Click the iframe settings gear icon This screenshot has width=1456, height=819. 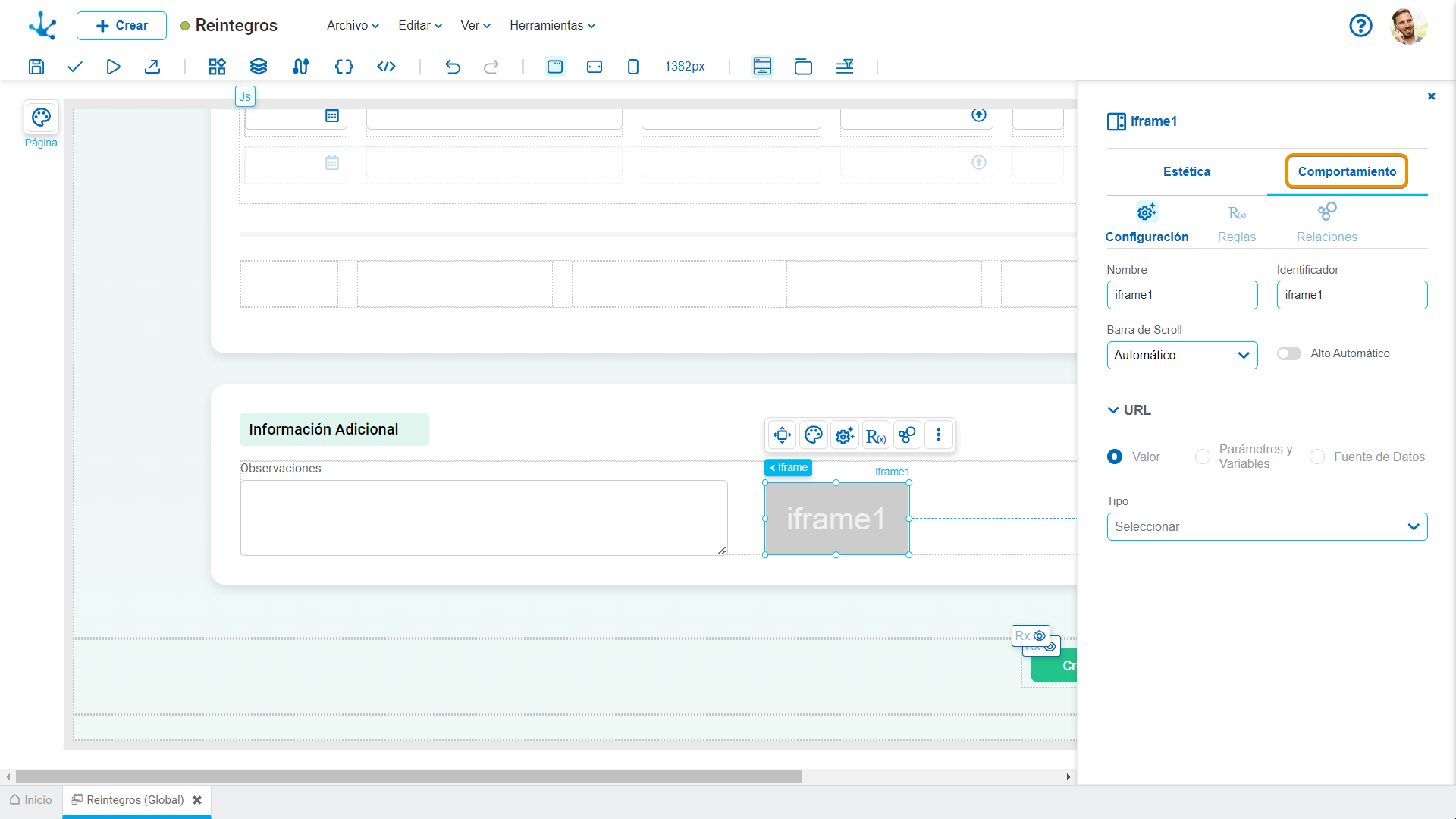pyautogui.click(x=844, y=435)
